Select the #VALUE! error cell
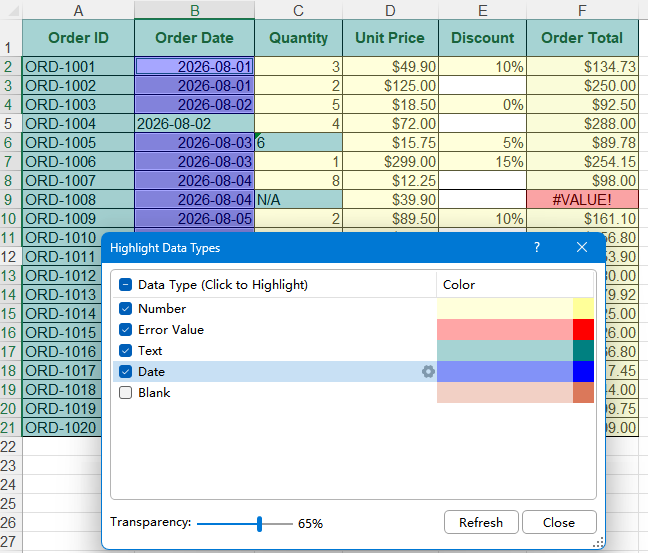This screenshot has width=648, height=553. pos(582,200)
